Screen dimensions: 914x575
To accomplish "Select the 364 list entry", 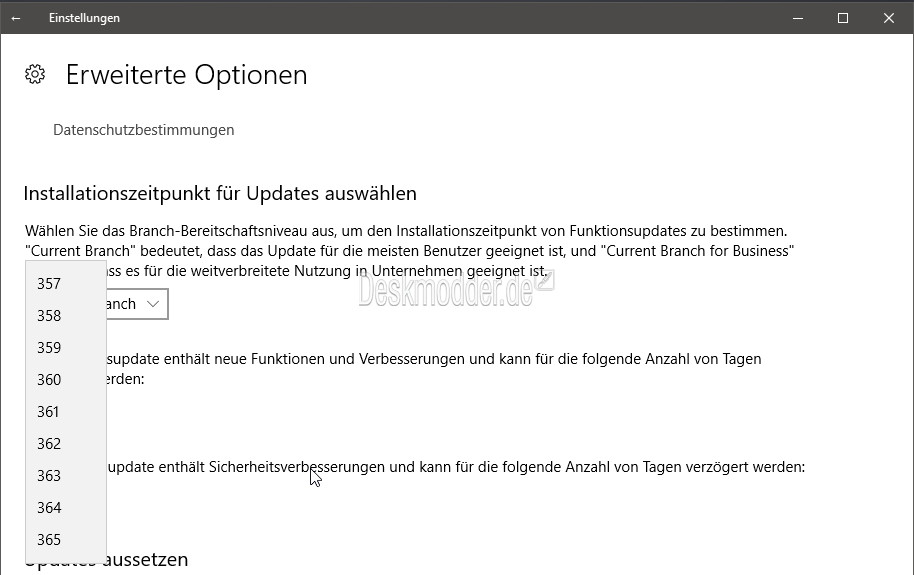I will pyautogui.click(x=66, y=508).
